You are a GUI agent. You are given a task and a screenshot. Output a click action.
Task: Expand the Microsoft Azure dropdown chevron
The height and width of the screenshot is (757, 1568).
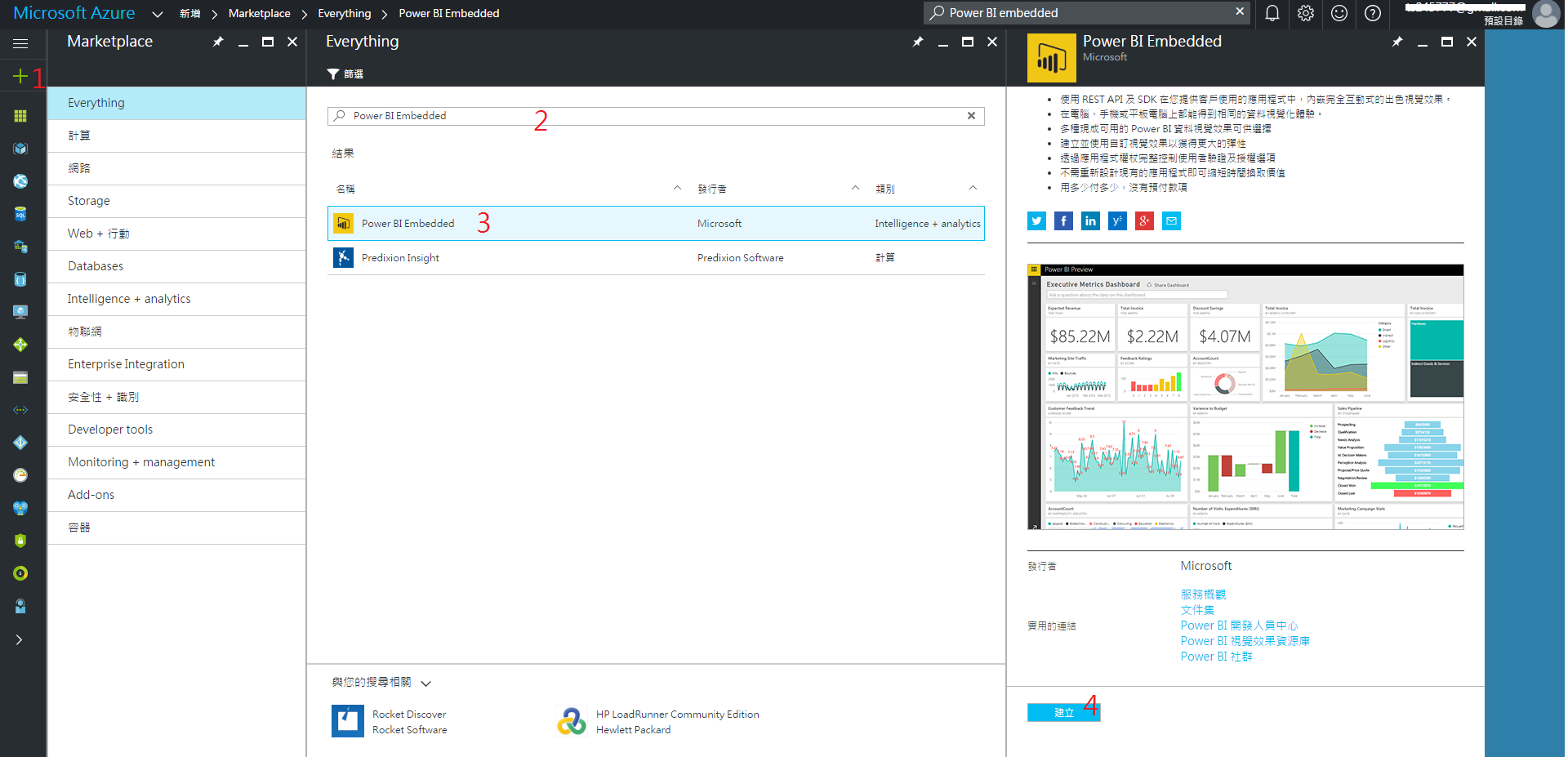158,14
